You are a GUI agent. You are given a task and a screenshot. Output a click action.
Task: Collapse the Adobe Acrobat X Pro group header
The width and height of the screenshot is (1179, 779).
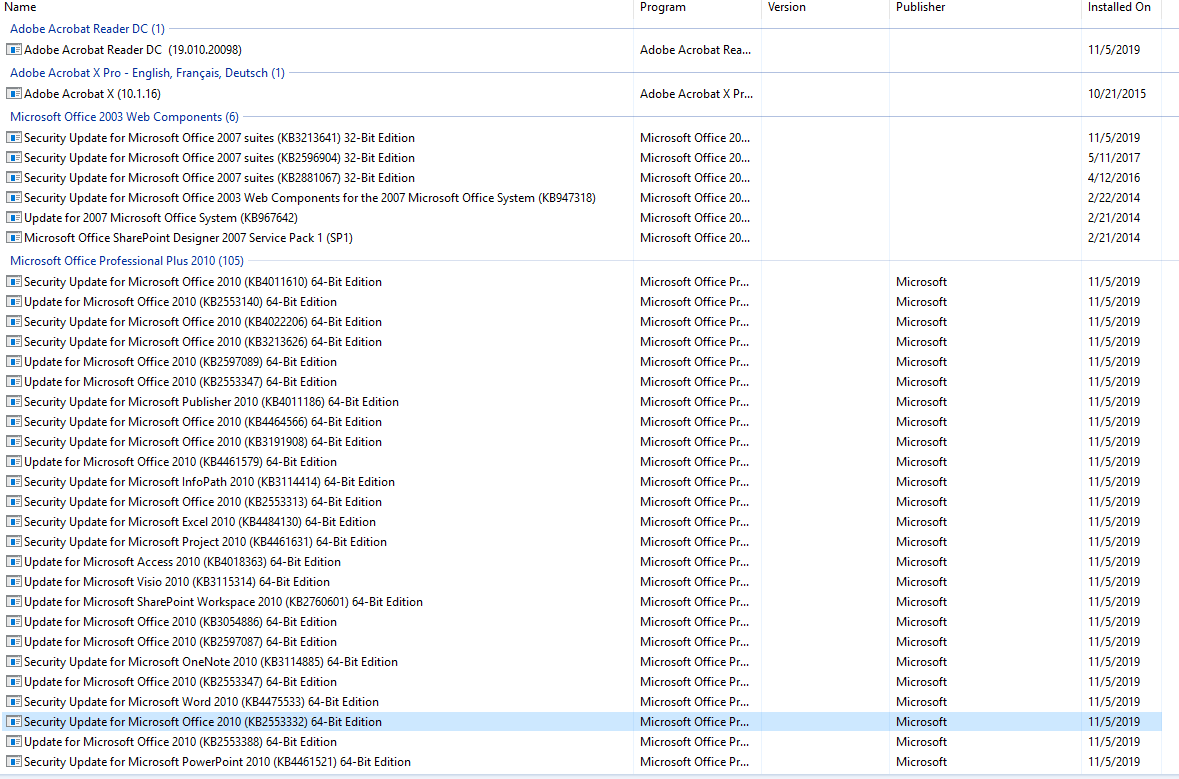click(147, 73)
